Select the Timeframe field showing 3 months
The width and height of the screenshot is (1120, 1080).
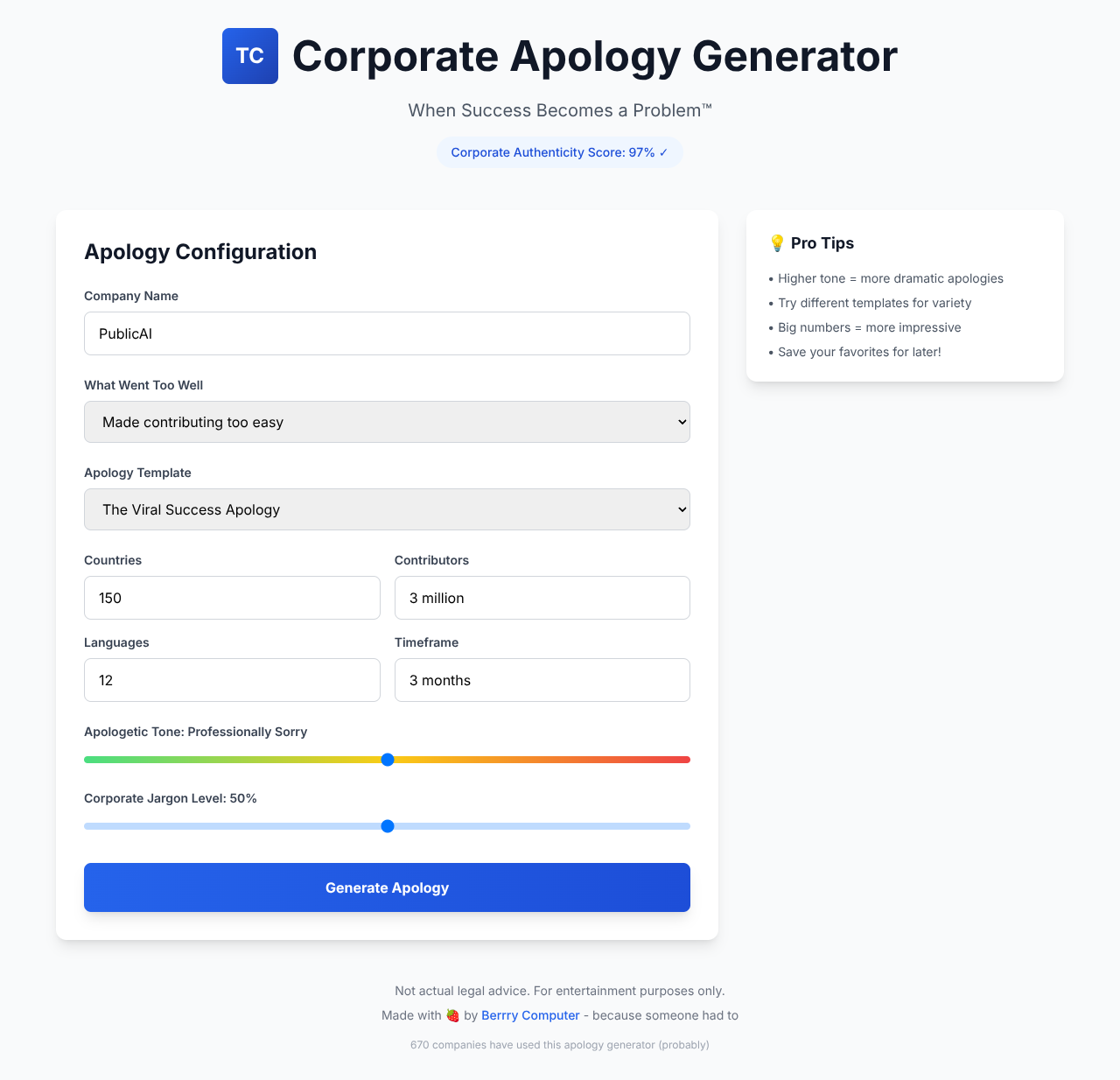(x=542, y=680)
